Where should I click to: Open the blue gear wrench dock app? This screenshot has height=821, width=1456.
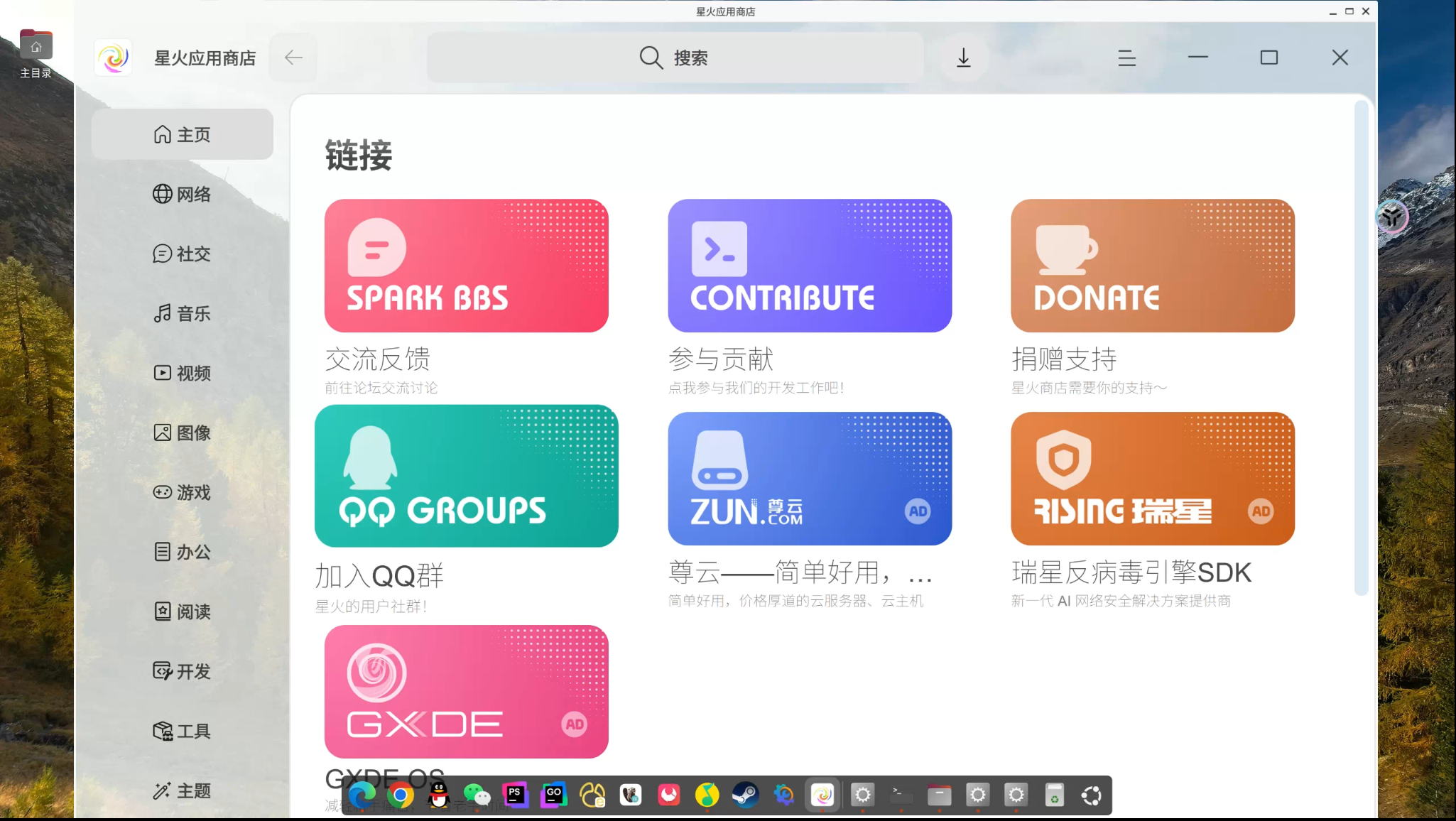[784, 795]
